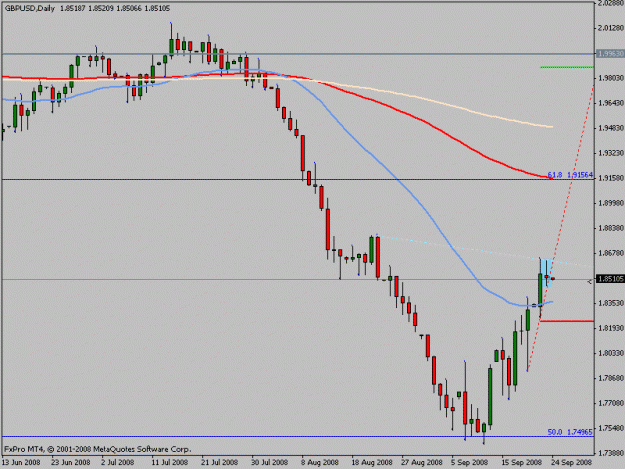
Task: Click the FxPro MT4 MetaQuotes copyright text
Action: 98,449
